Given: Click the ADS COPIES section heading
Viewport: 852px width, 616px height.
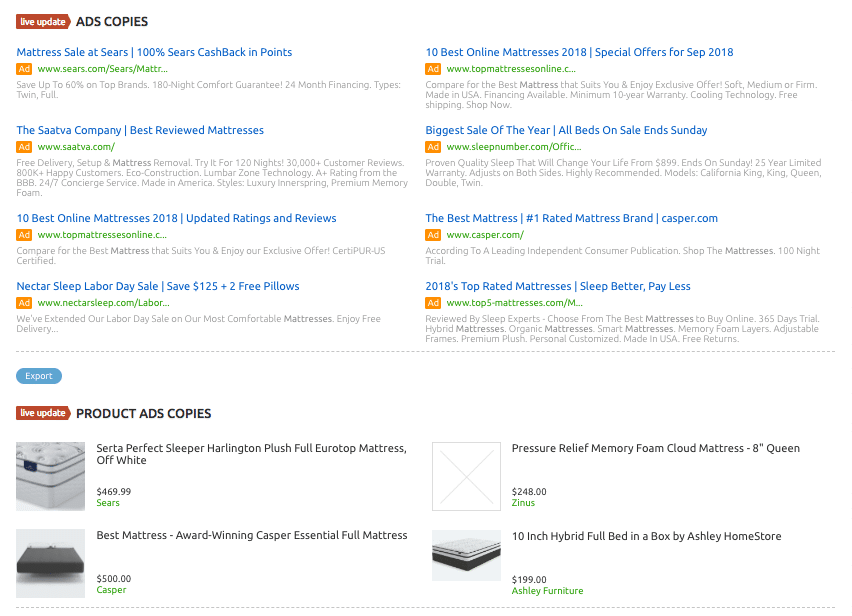Looking at the screenshot, I should click(x=112, y=22).
